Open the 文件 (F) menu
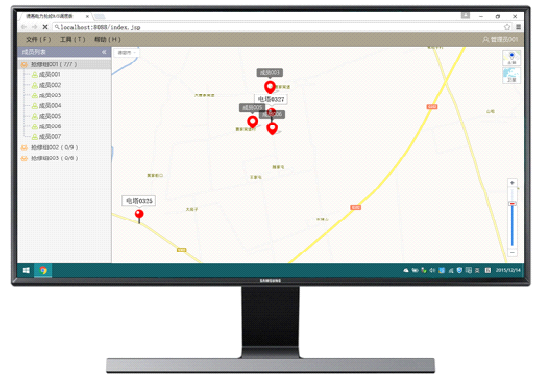 point(39,40)
